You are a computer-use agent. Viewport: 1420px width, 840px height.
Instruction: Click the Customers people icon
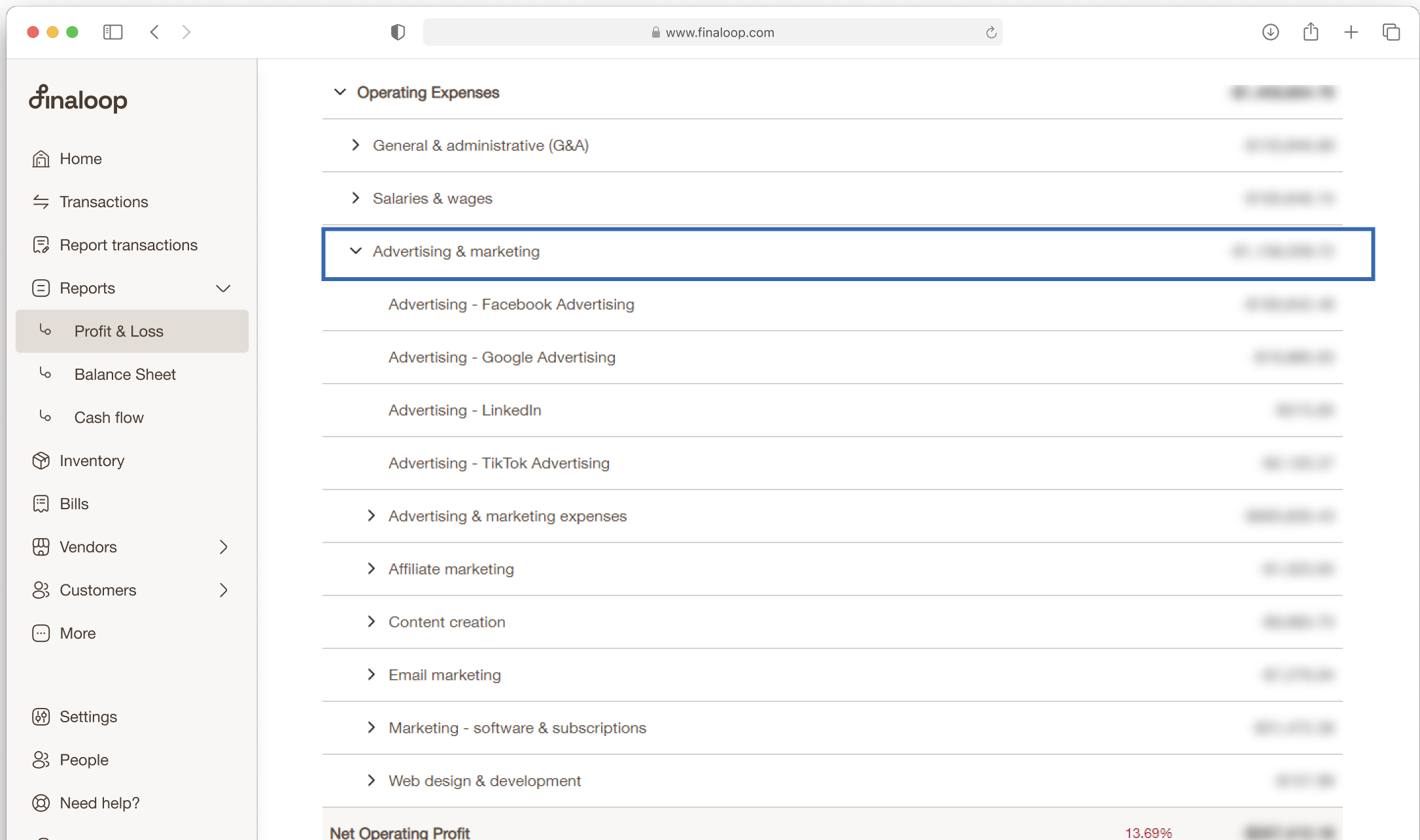(x=41, y=590)
